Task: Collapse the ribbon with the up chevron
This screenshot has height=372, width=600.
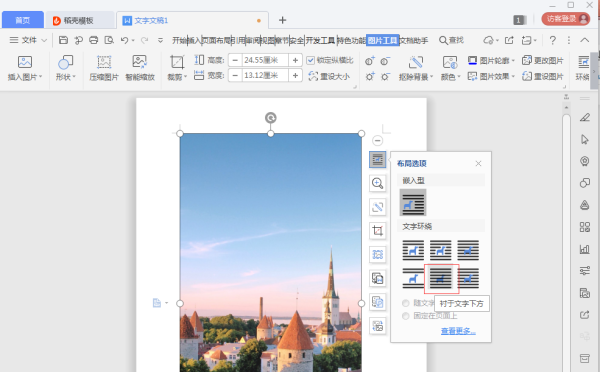Action: pyautogui.click(x=585, y=40)
